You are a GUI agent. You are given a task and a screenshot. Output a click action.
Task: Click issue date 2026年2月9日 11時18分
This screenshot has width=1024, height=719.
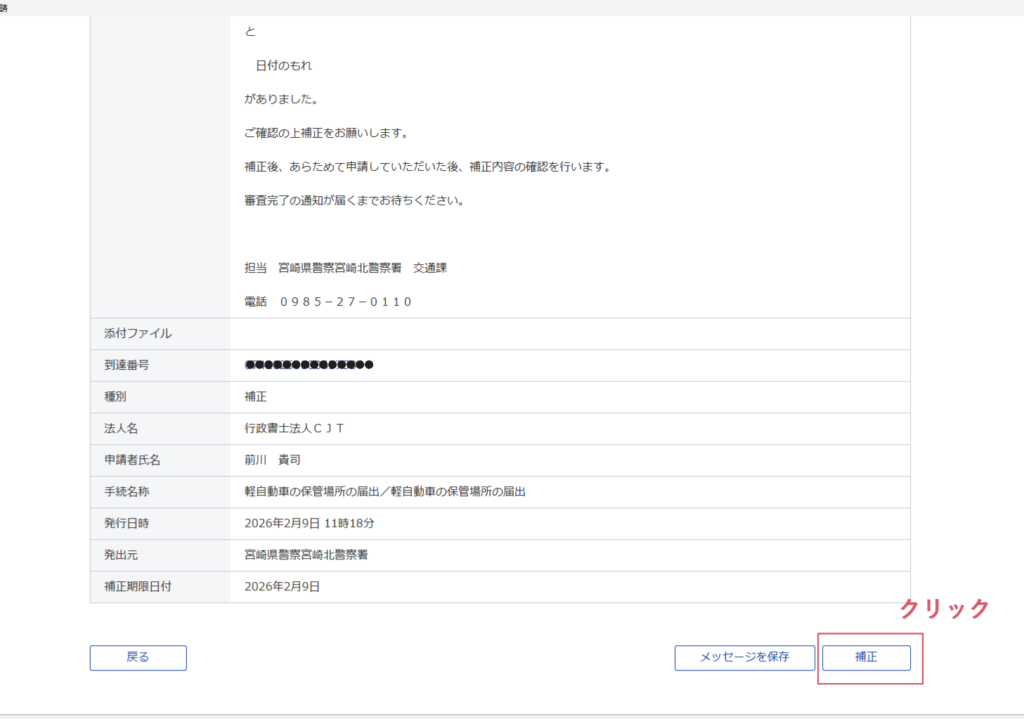[309, 523]
